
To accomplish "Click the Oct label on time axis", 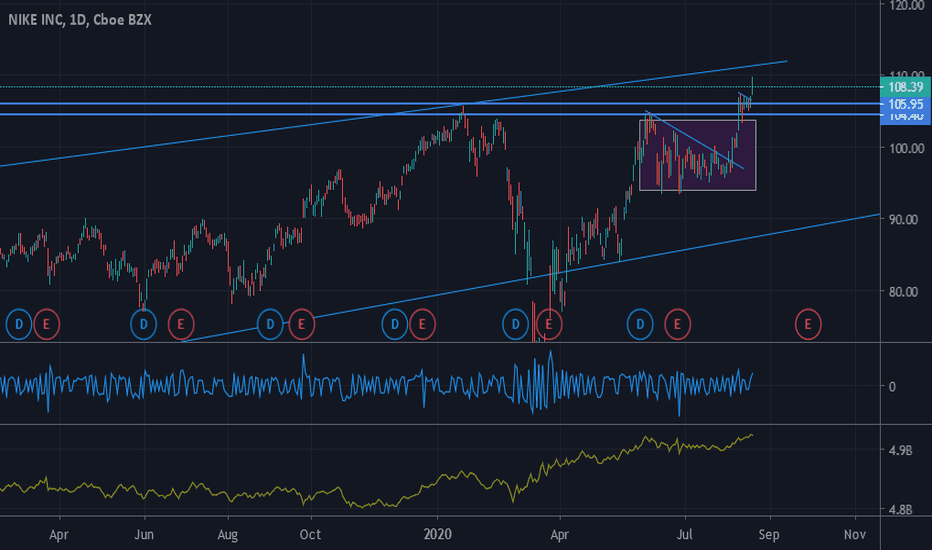I will click(x=310, y=535).
